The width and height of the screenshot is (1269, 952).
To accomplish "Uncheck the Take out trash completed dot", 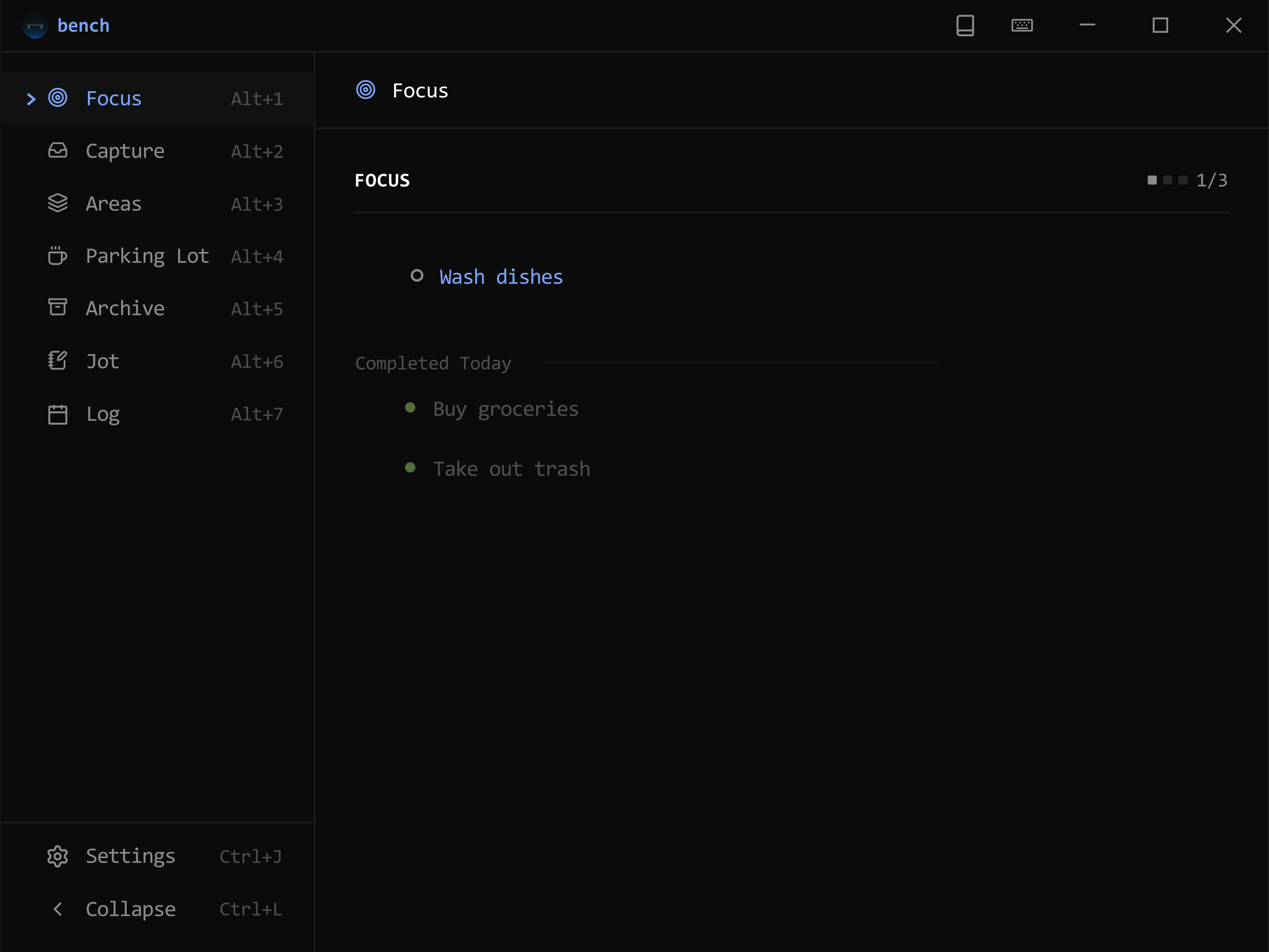I will (x=410, y=468).
